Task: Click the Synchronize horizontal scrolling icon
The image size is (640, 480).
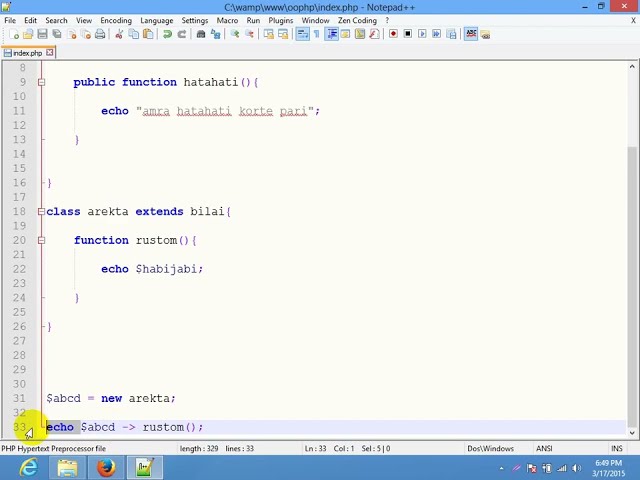Action: [x=283, y=34]
